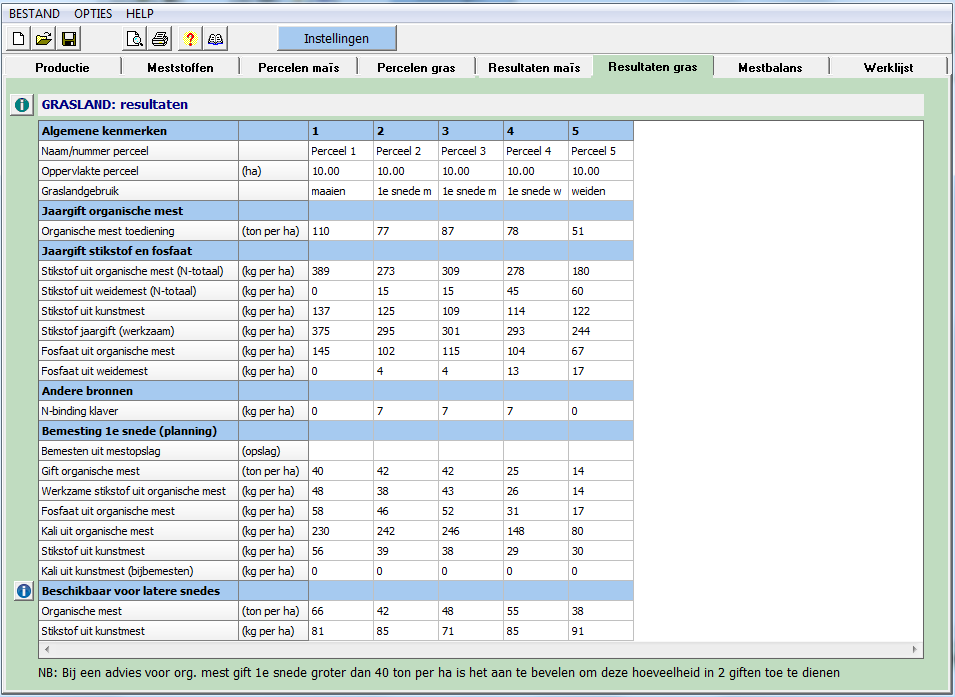Click the printer icon
Viewport: 955px width, 697px height.
(x=160, y=39)
